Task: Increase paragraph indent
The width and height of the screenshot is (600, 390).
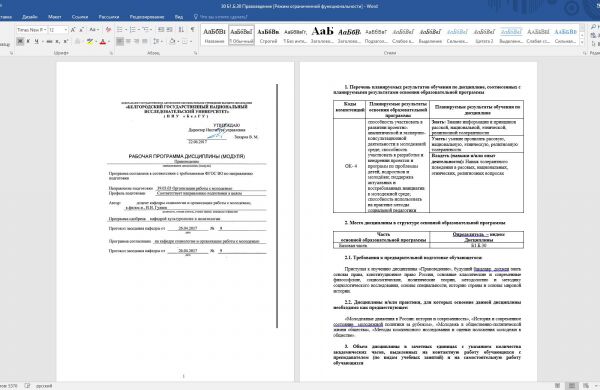Action: [x=170, y=29]
